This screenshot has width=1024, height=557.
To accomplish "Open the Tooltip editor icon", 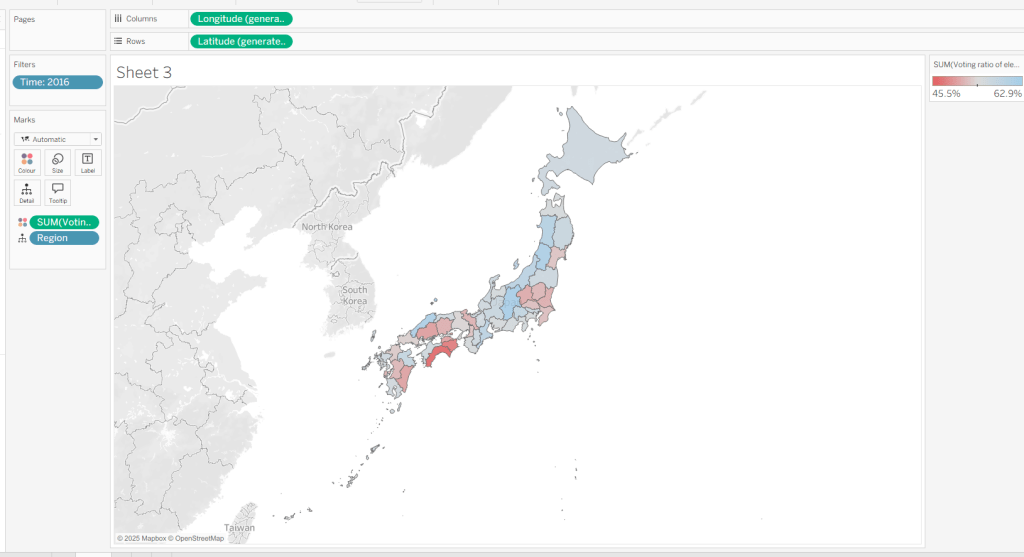I will click(x=57, y=192).
